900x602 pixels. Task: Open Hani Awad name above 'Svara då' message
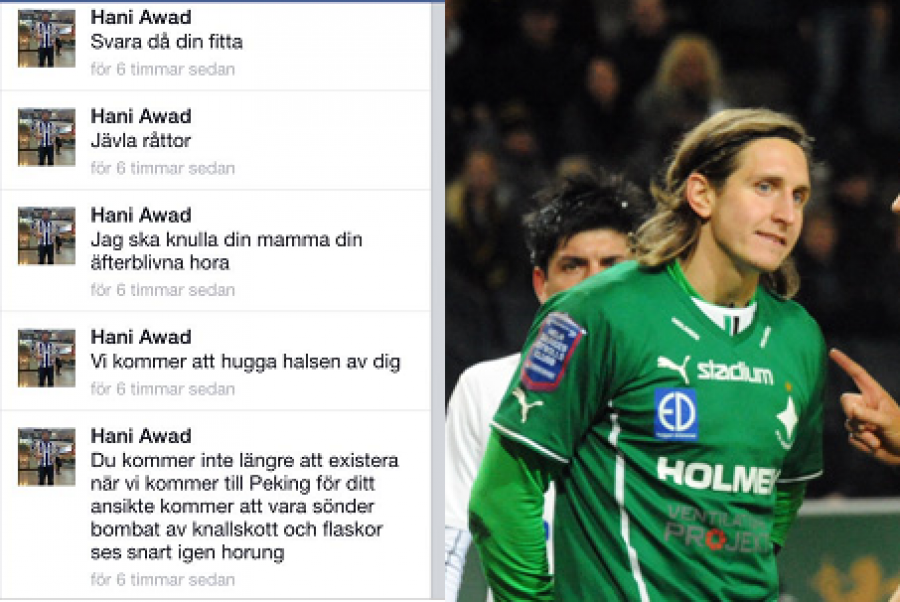coord(141,17)
